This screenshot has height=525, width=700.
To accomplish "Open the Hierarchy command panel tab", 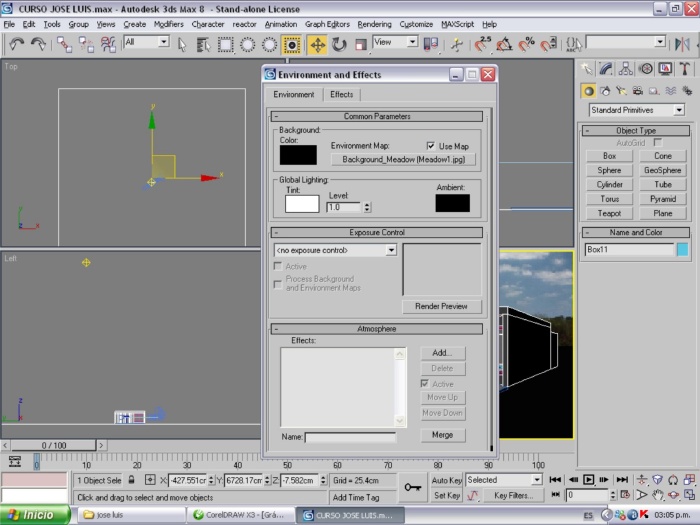I will pyautogui.click(x=625, y=68).
